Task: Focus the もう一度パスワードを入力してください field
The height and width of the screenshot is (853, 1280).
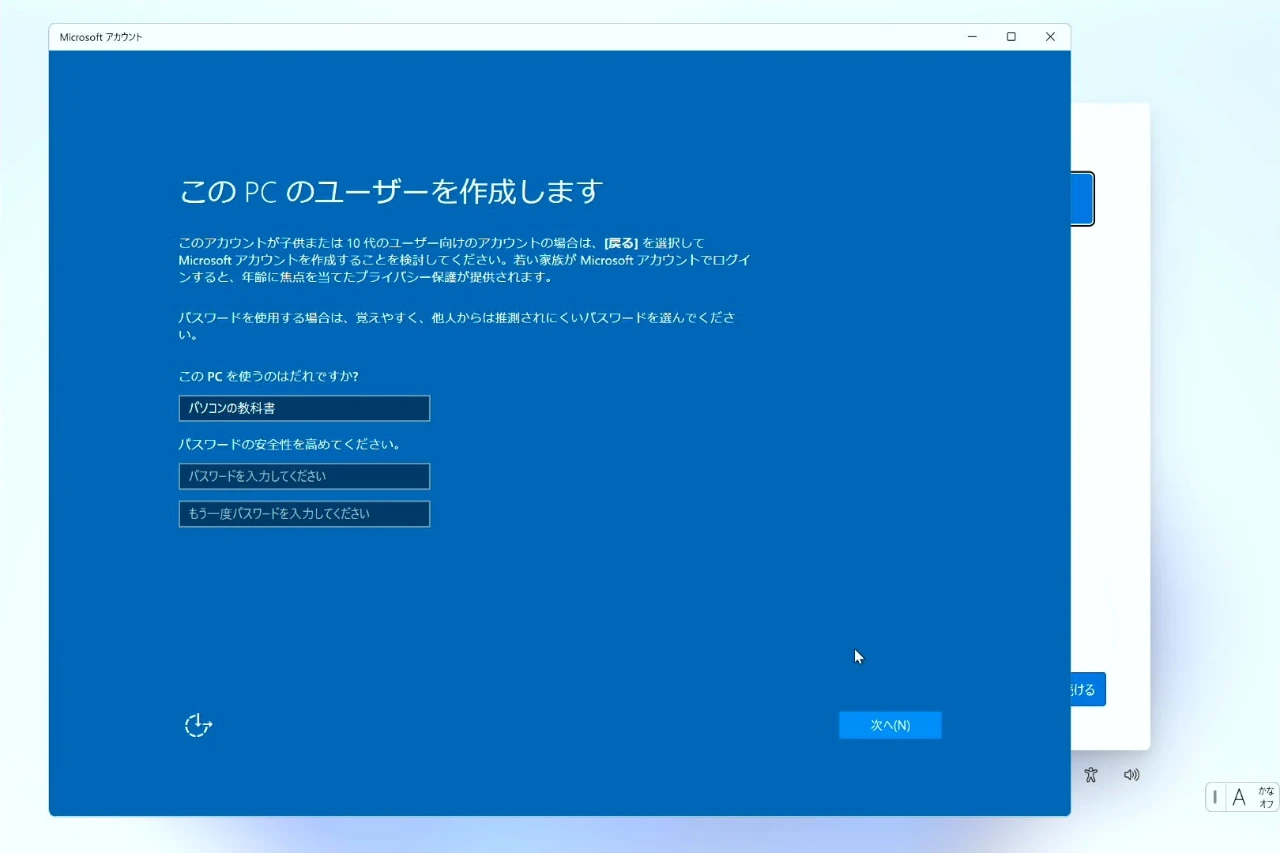Action: [304, 514]
